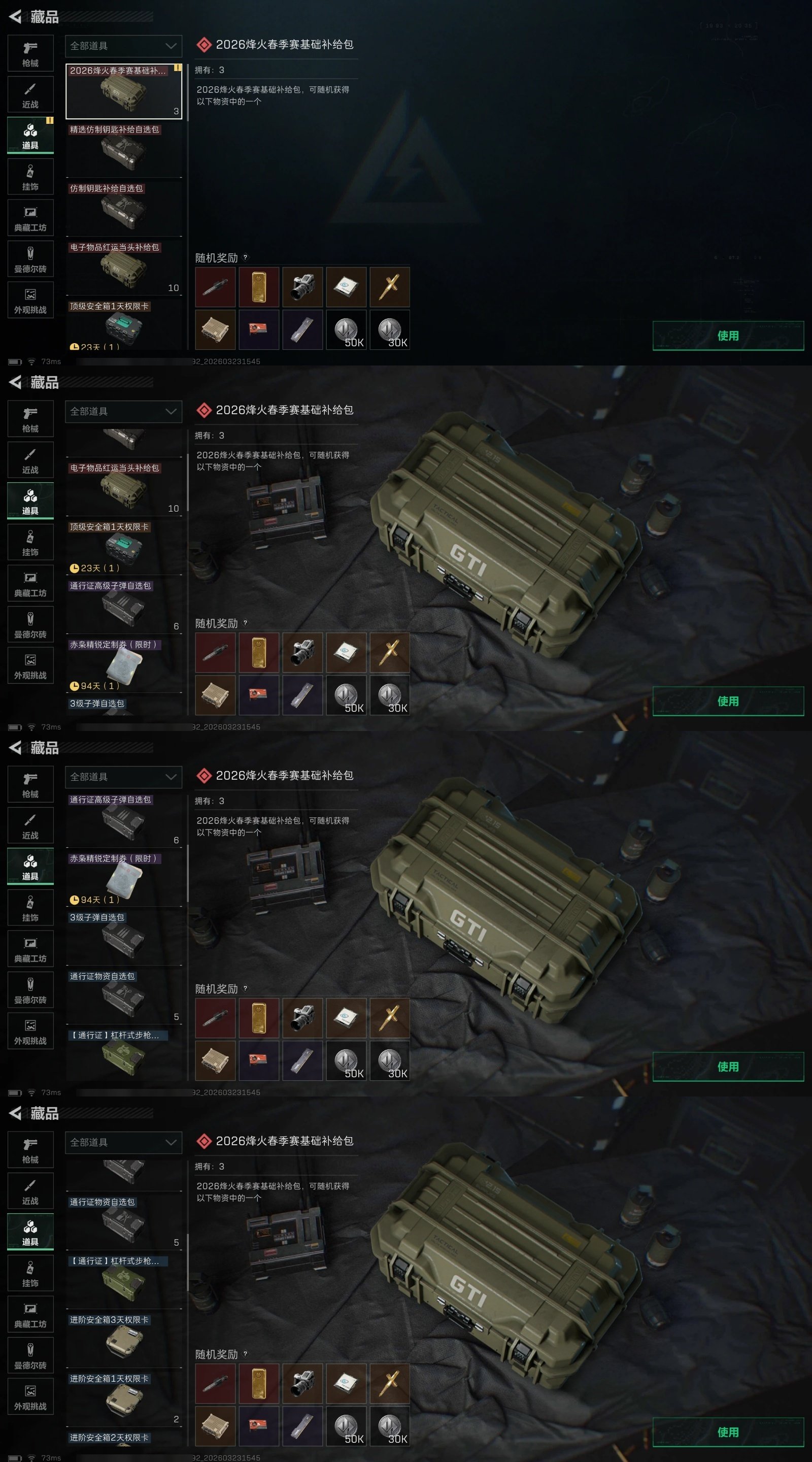
Task: Click gold bar reward icon in first screenshot
Action: click(259, 287)
